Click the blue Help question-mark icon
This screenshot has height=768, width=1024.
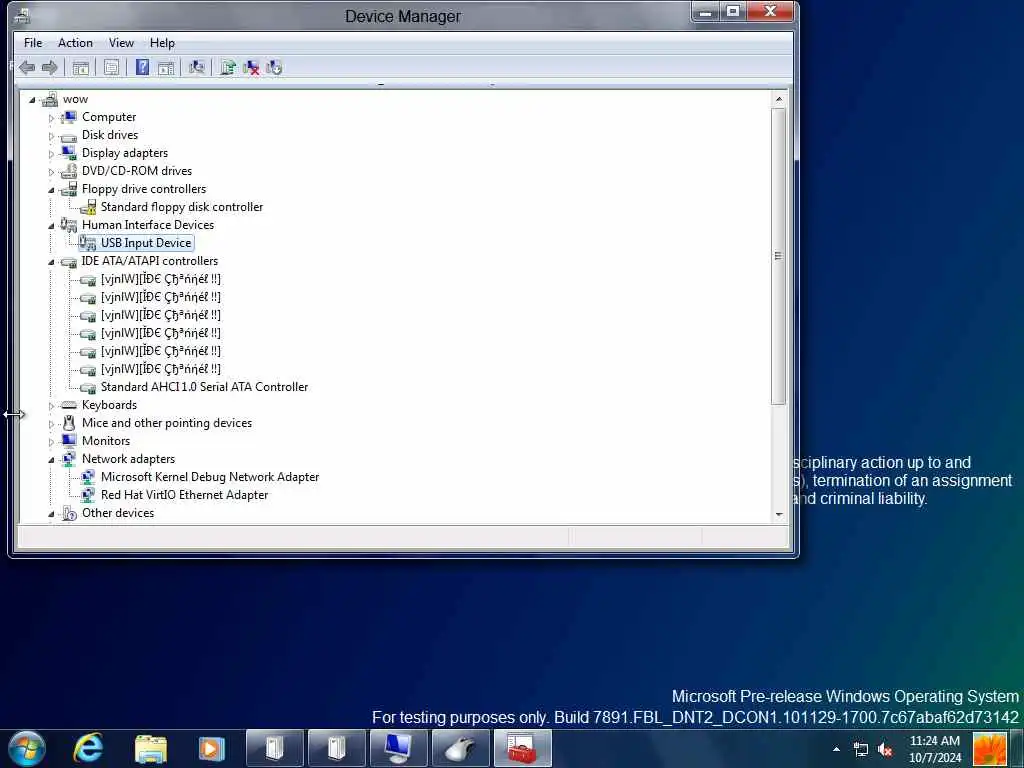[142, 67]
